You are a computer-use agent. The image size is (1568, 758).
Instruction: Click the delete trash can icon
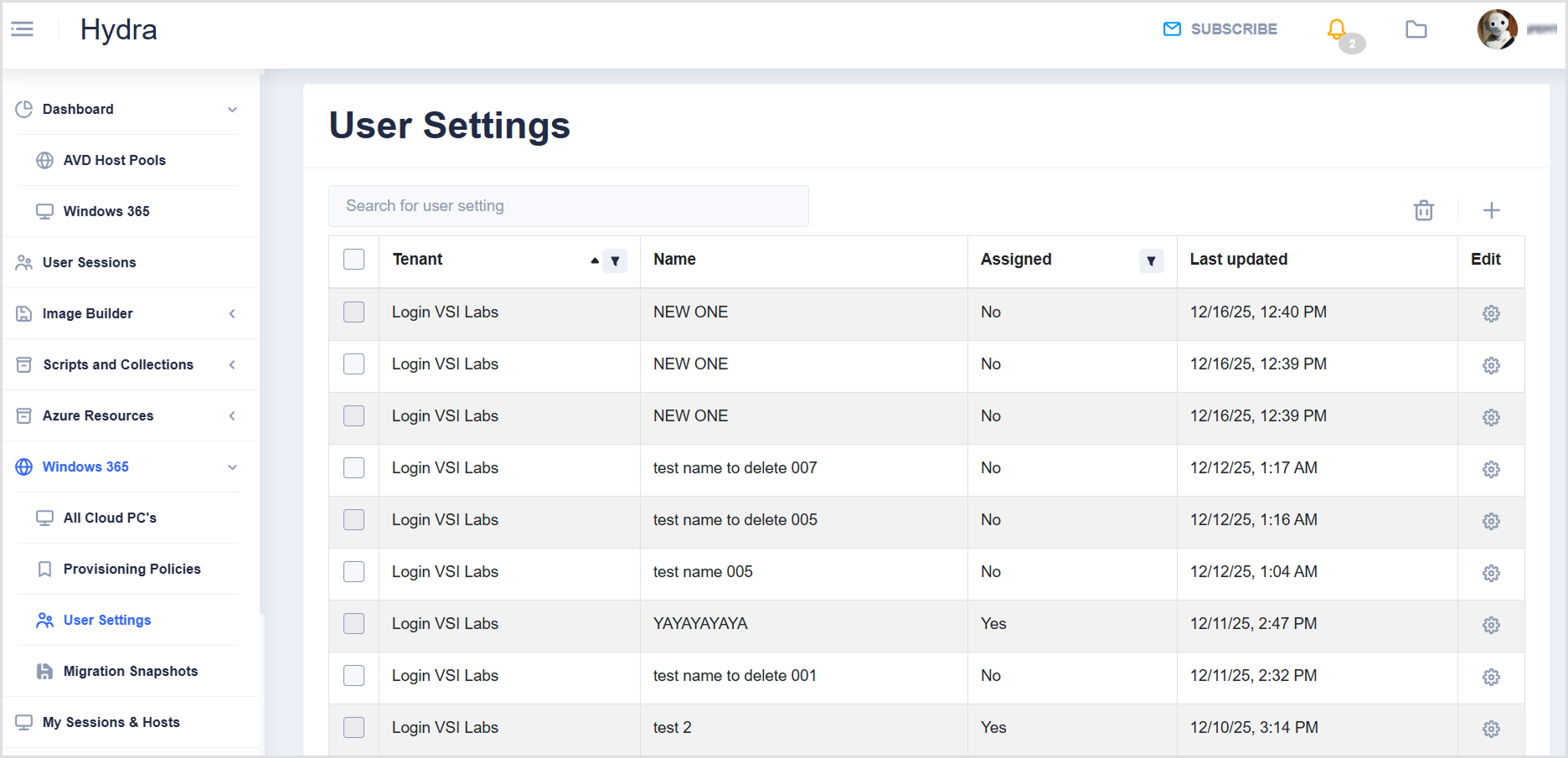tap(1423, 210)
